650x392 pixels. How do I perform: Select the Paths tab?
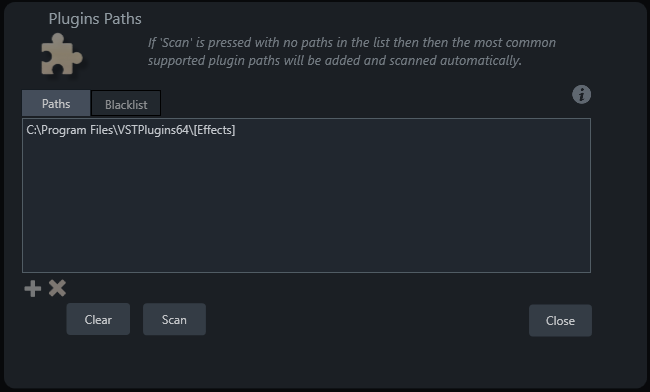point(56,103)
